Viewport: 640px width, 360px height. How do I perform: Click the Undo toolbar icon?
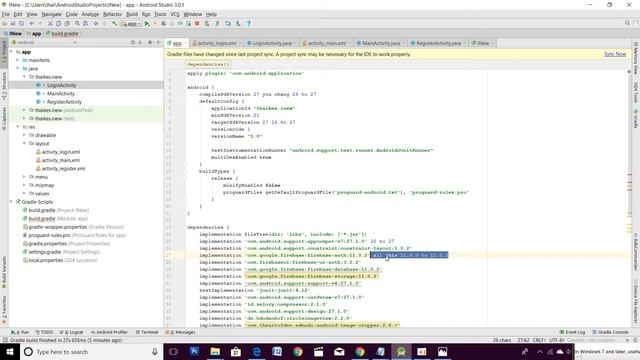(31, 24)
